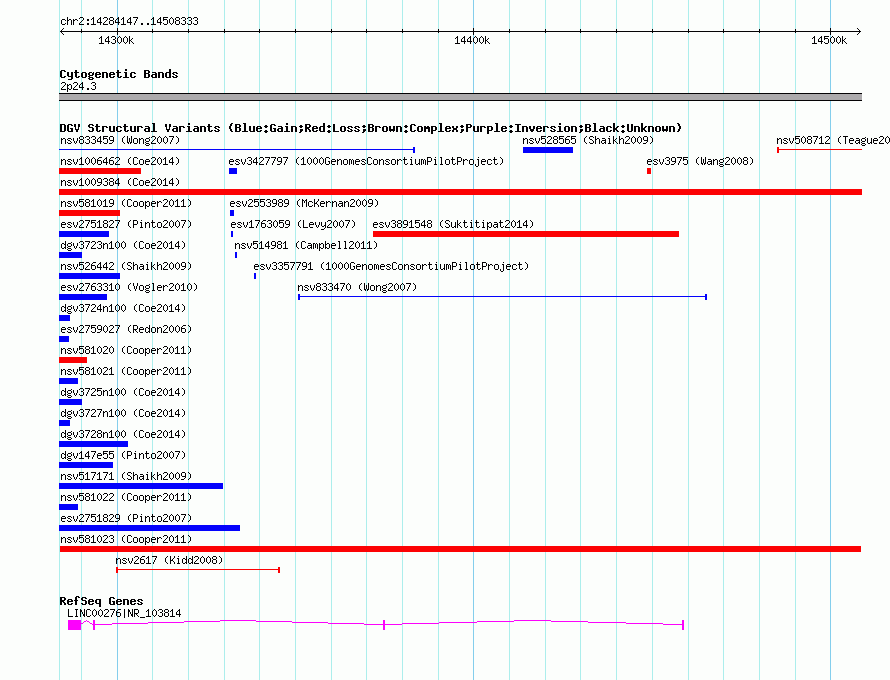The width and height of the screenshot is (890, 680).
Task: Click the esv1763059 (Levy2007) label
Action: (293, 224)
